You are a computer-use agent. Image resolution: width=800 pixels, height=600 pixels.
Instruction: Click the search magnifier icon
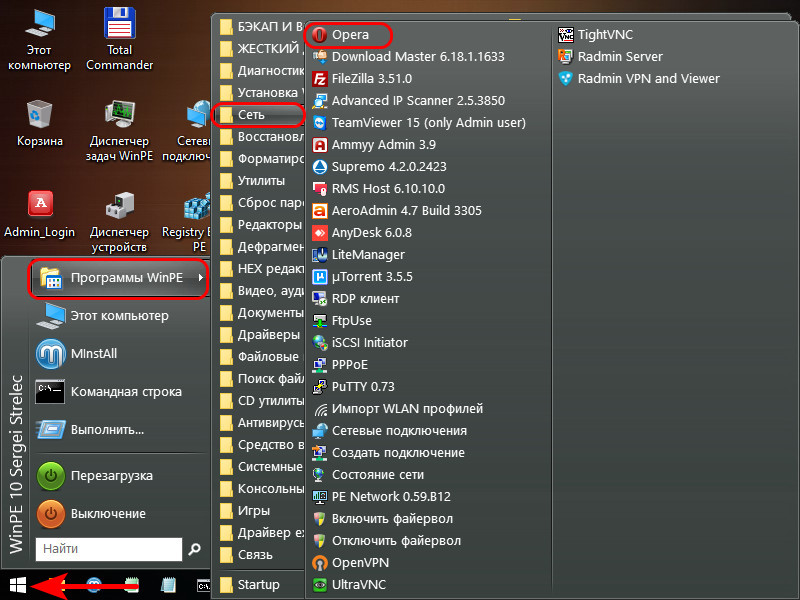pos(194,549)
